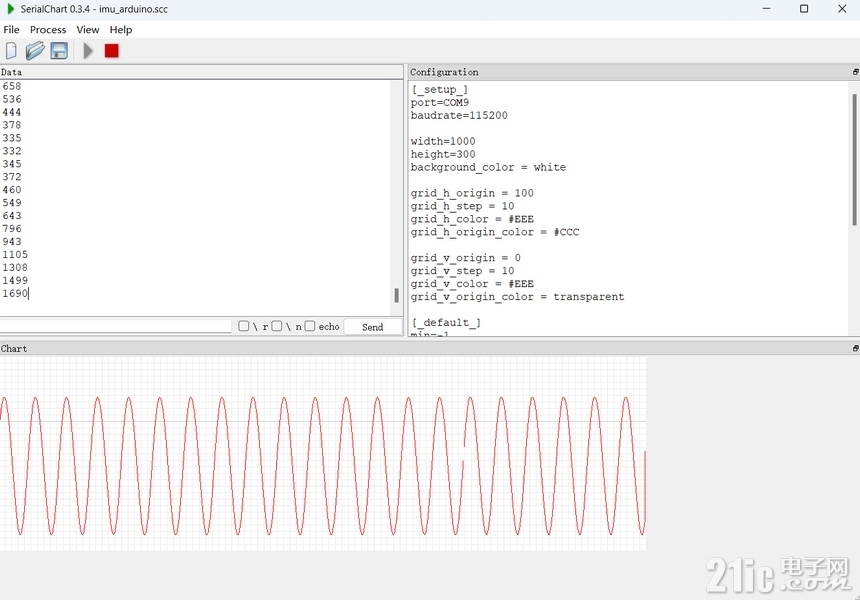Click the 'width=1000' configuration line
860x600 pixels.
click(443, 141)
